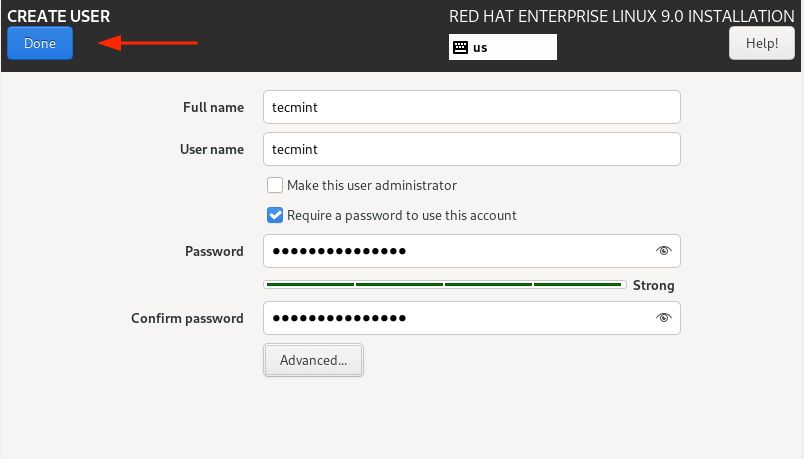Click the "Strong" strength label
804x459 pixels.
point(653,286)
